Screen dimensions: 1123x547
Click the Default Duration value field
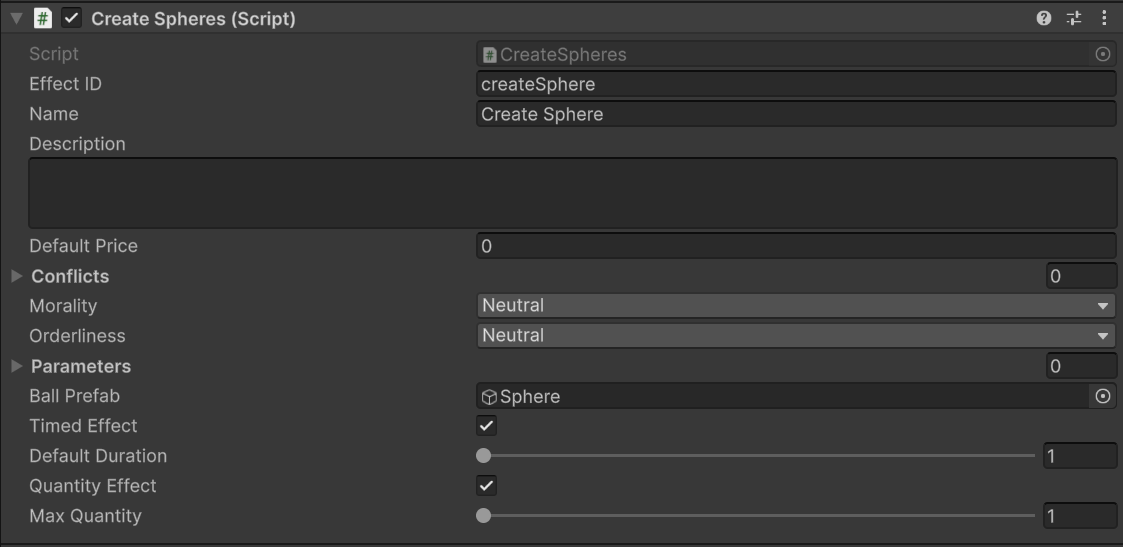[x=1081, y=456]
